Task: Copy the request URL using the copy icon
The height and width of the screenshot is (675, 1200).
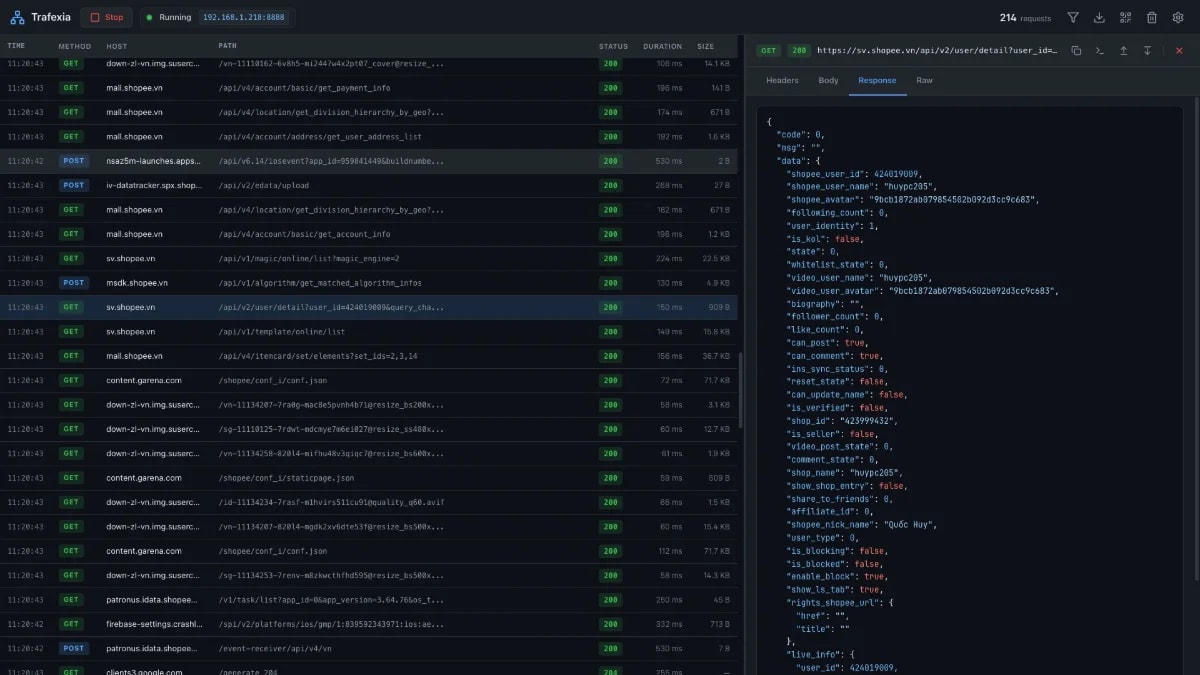Action: (1077, 49)
